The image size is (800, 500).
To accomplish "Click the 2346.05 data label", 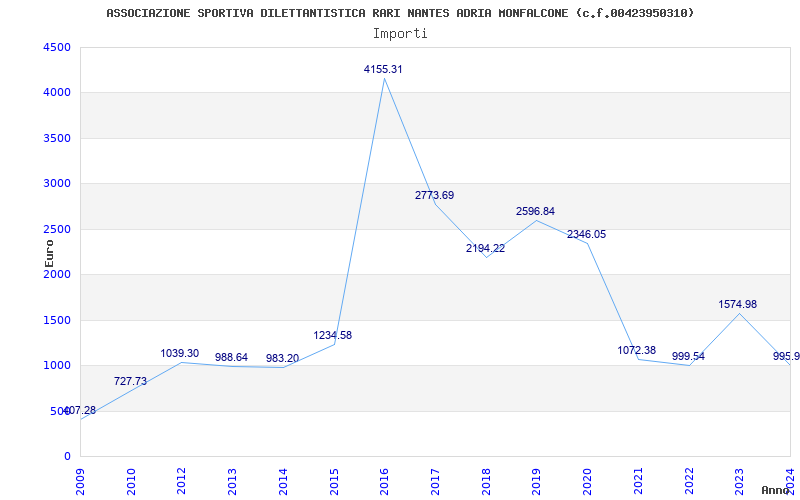I will pyautogui.click(x=586, y=234).
